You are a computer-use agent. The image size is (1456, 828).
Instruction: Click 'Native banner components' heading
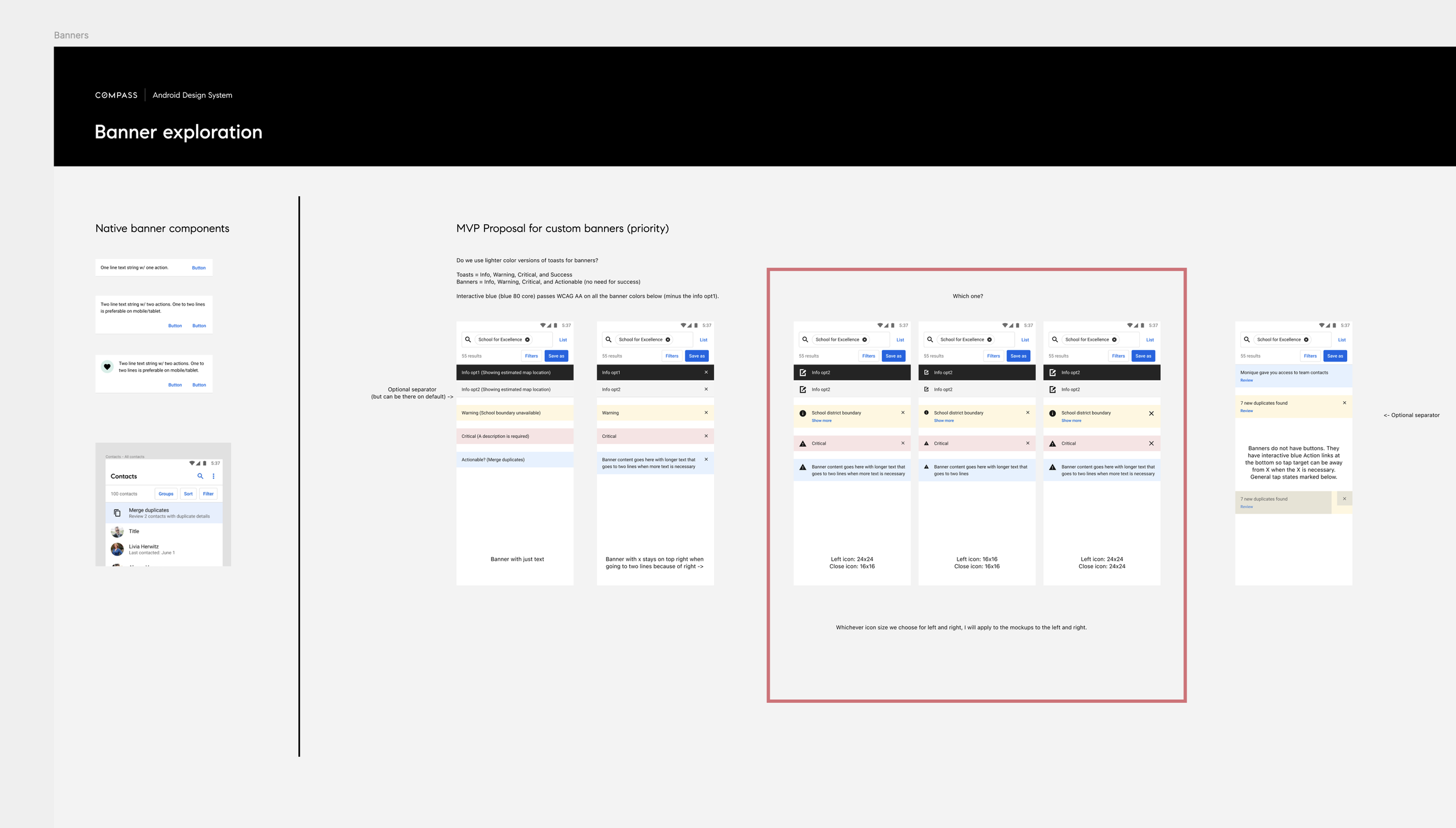click(162, 228)
